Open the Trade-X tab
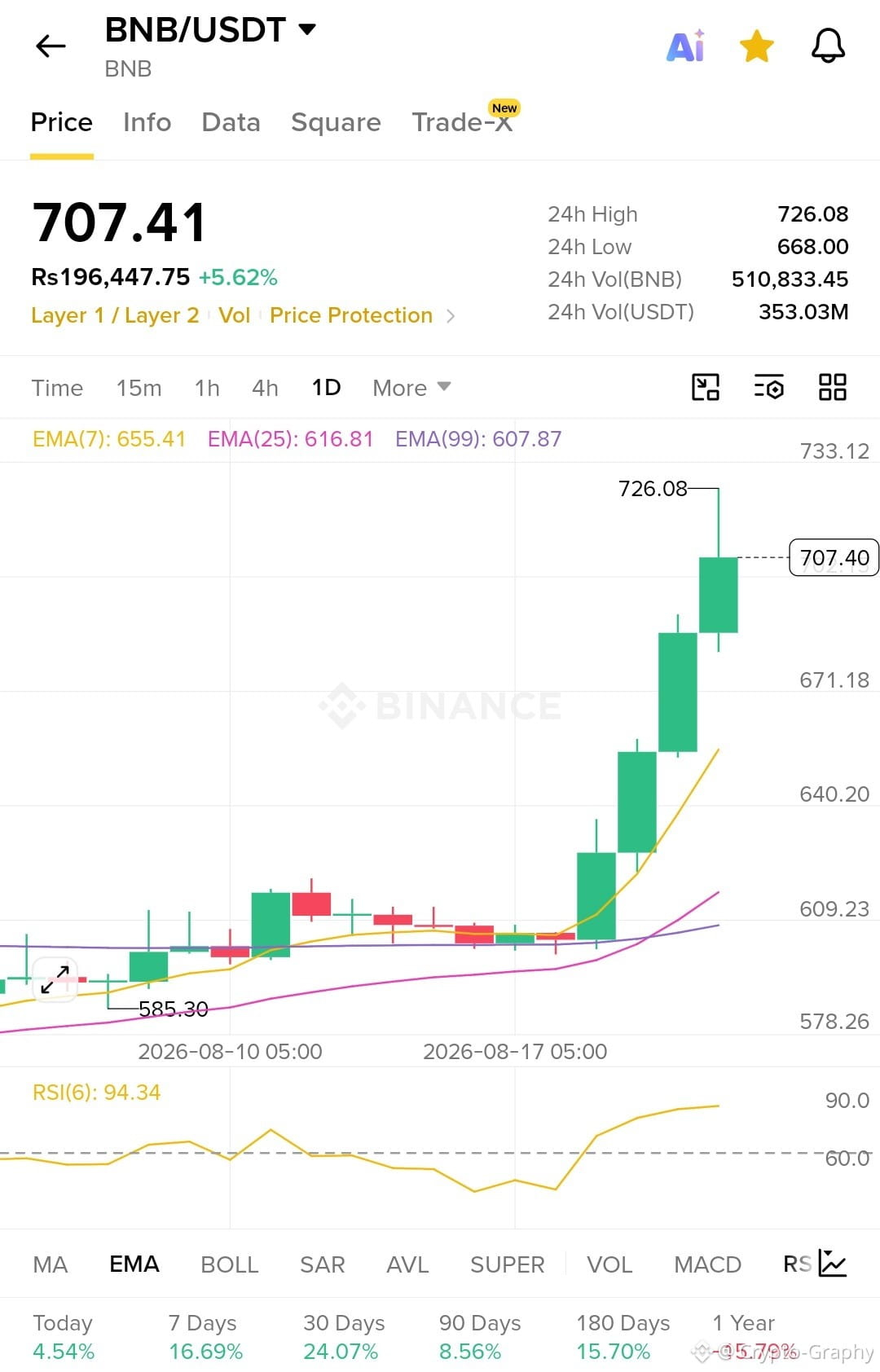This screenshot has width=880, height=1372. 462,122
